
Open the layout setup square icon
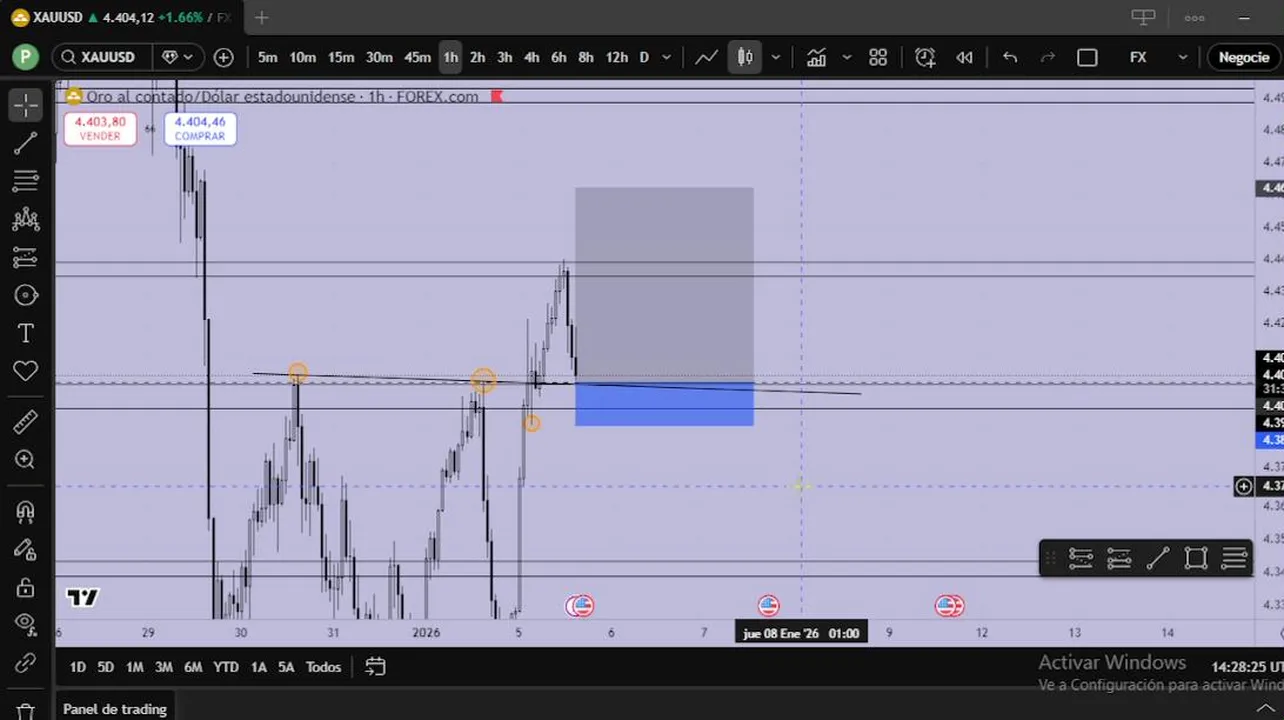[x=1087, y=57]
